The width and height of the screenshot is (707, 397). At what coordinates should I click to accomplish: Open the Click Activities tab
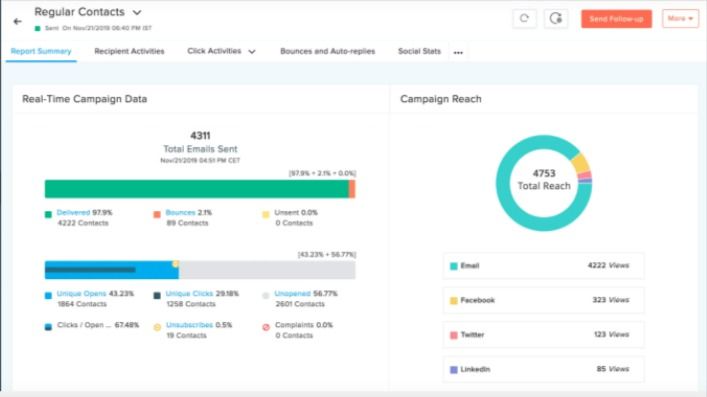tap(214, 51)
